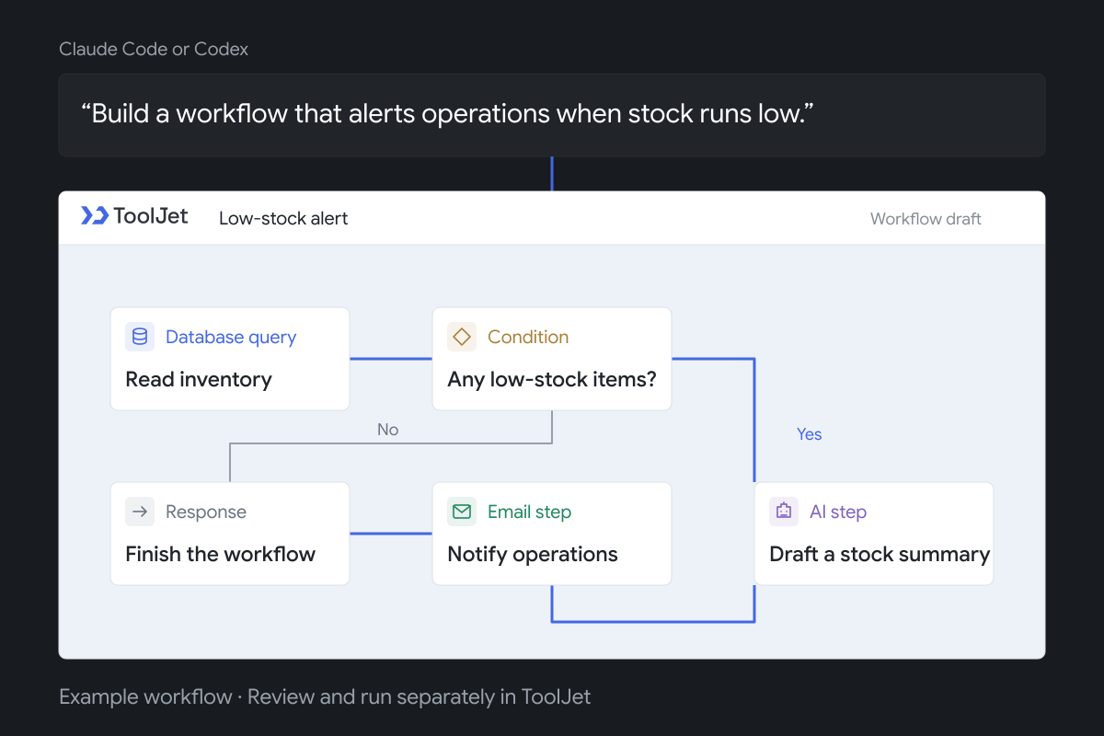Click the Condition diamond icon
The height and width of the screenshot is (736, 1104).
coord(462,337)
